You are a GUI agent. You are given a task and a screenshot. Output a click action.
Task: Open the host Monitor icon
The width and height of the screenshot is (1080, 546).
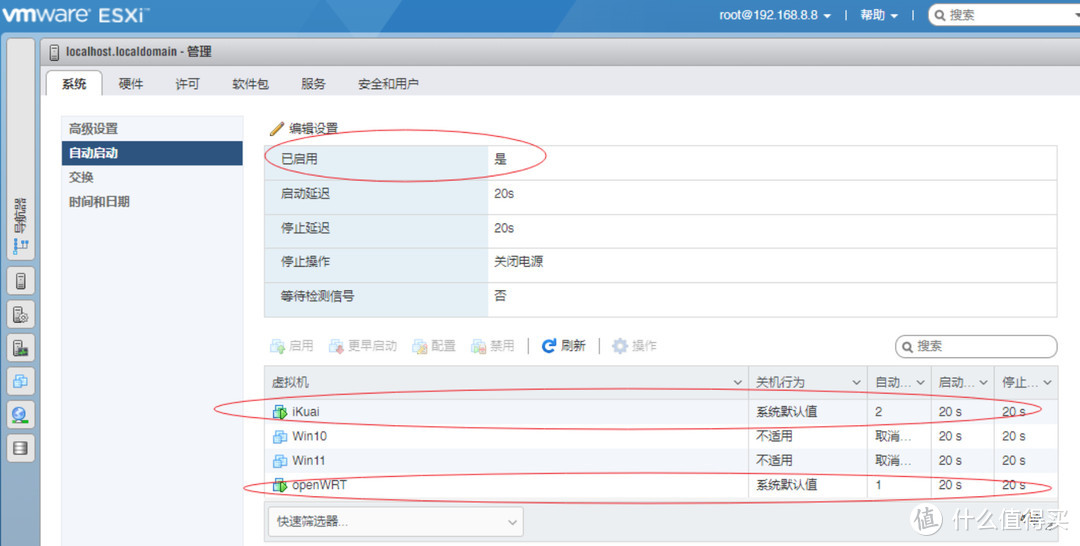point(21,348)
